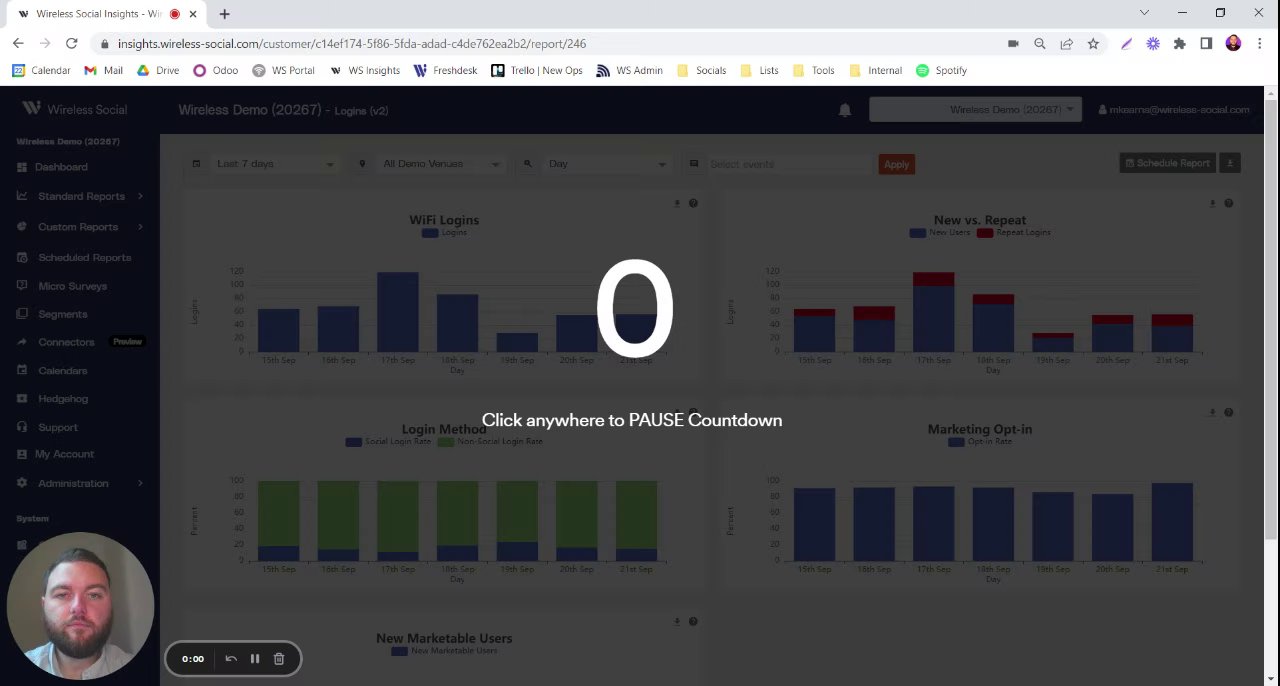Expand Standard Reports submenu
This screenshot has height=686, width=1280.
[140, 196]
